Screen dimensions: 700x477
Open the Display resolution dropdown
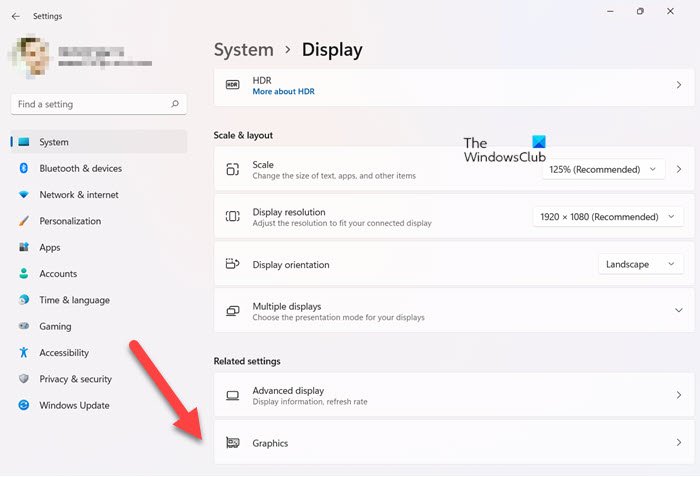tap(608, 217)
